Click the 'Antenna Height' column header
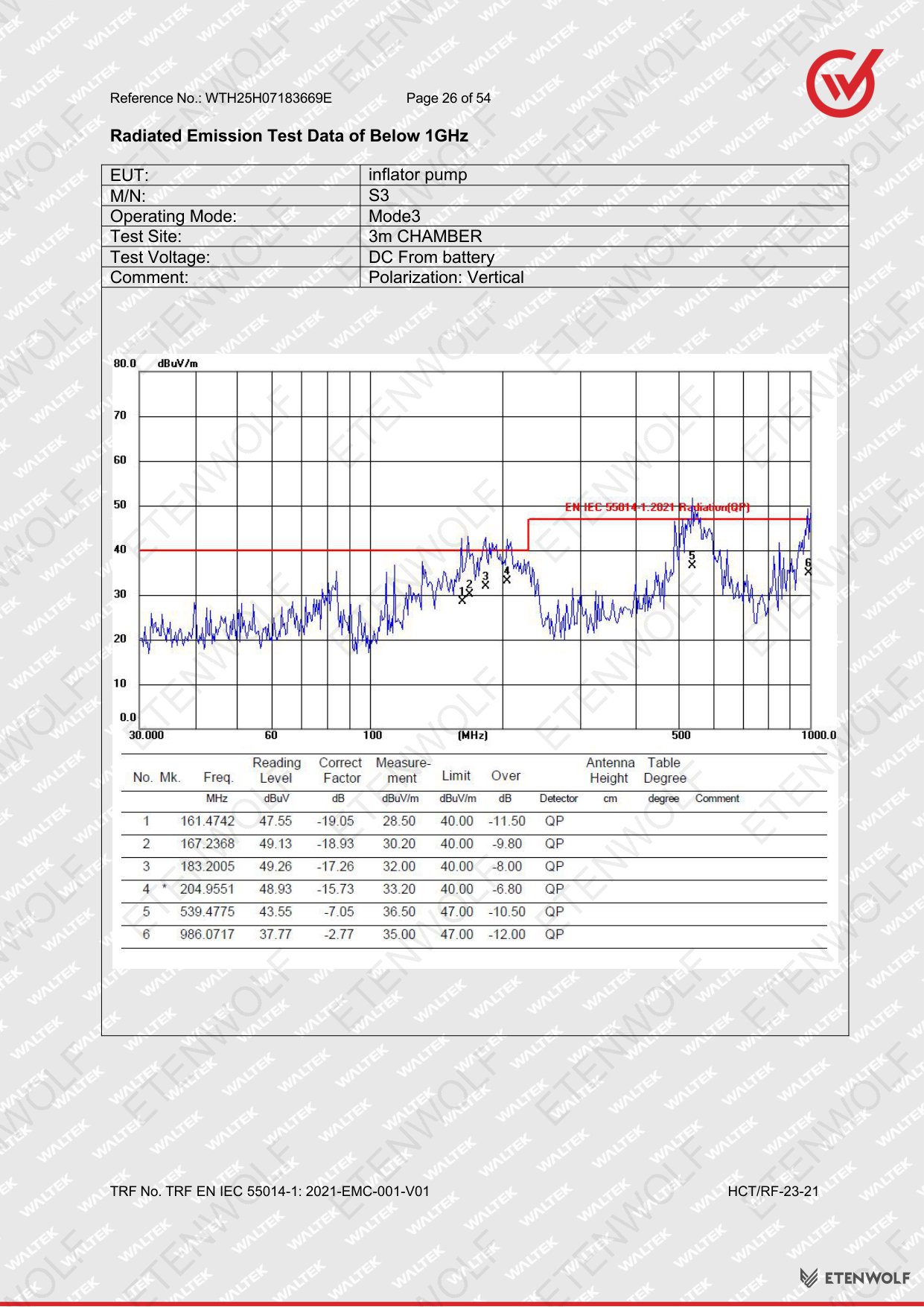 click(x=610, y=770)
